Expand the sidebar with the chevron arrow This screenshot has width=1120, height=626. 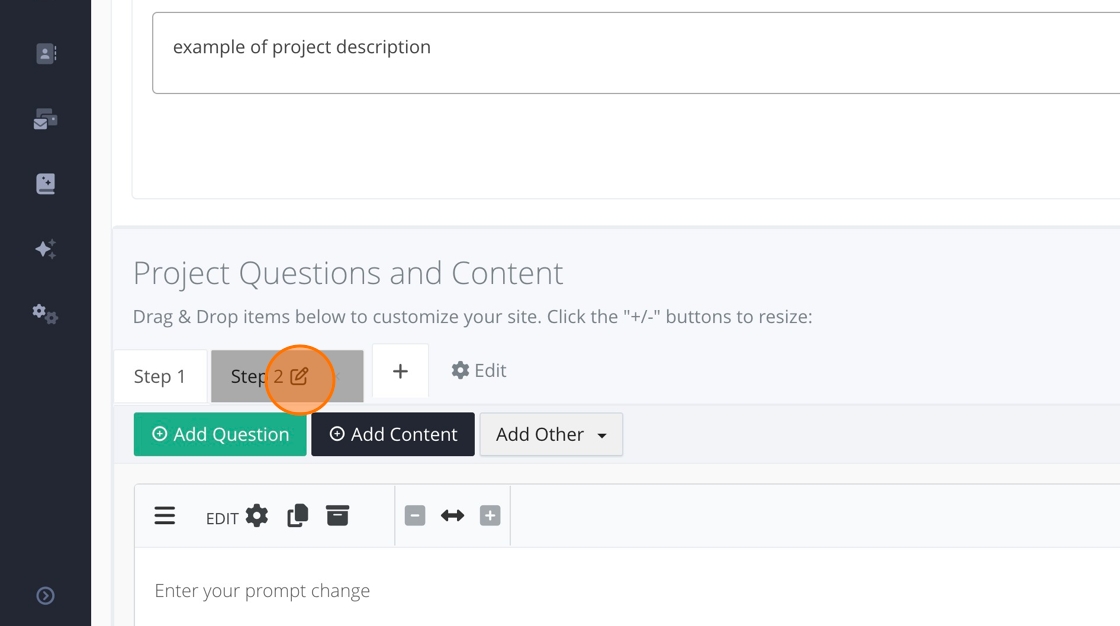click(x=46, y=596)
